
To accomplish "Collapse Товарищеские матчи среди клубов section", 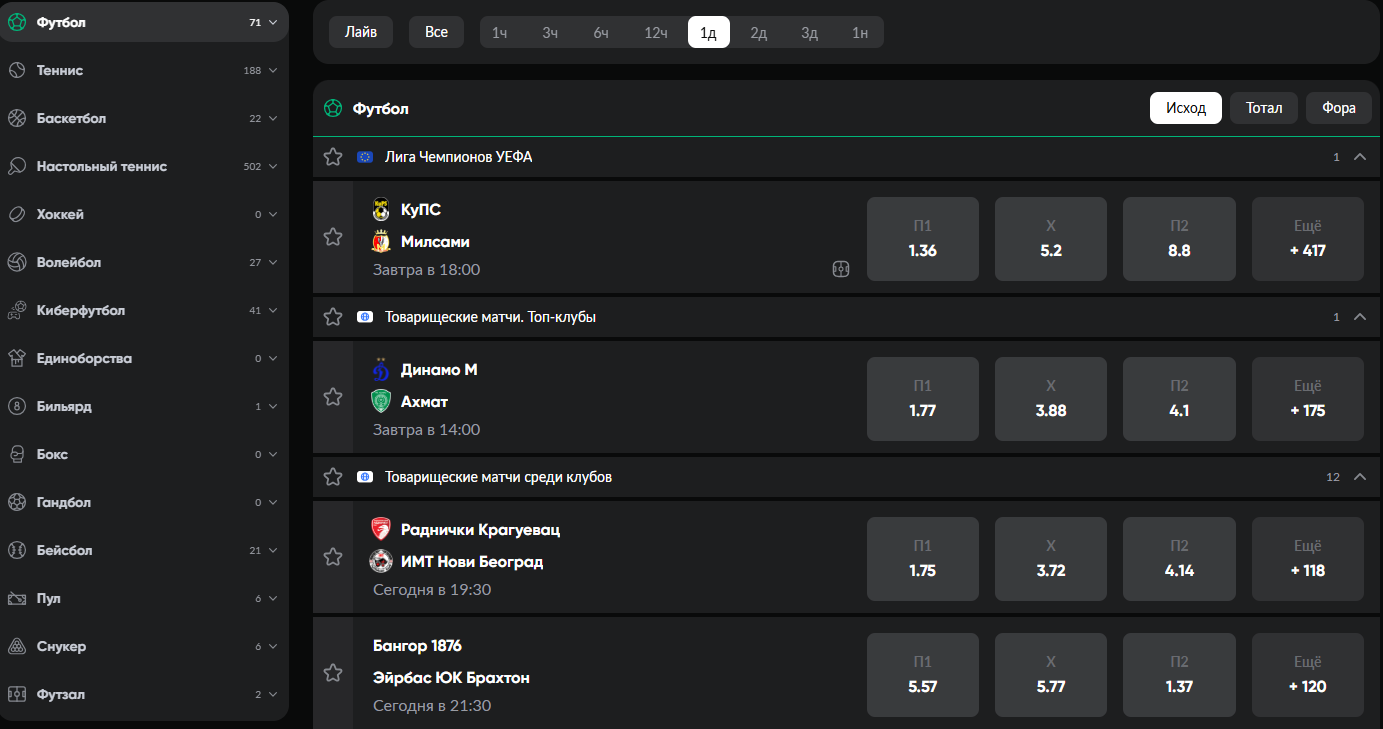I will coord(1359,477).
